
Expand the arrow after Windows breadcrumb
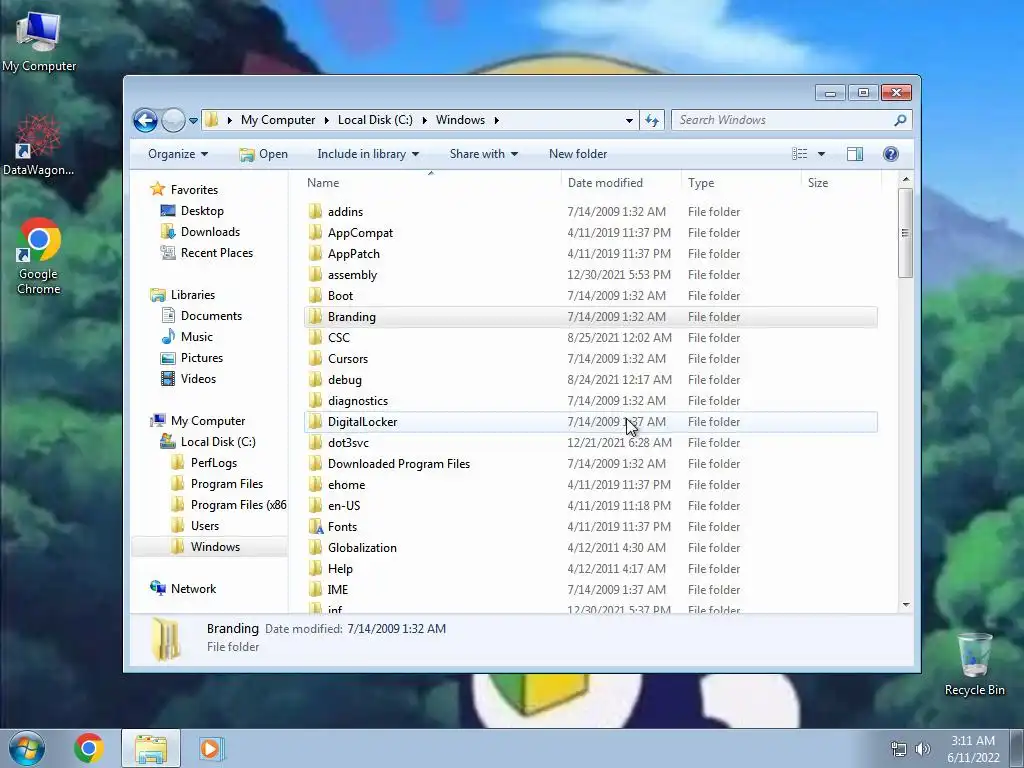[x=497, y=120]
